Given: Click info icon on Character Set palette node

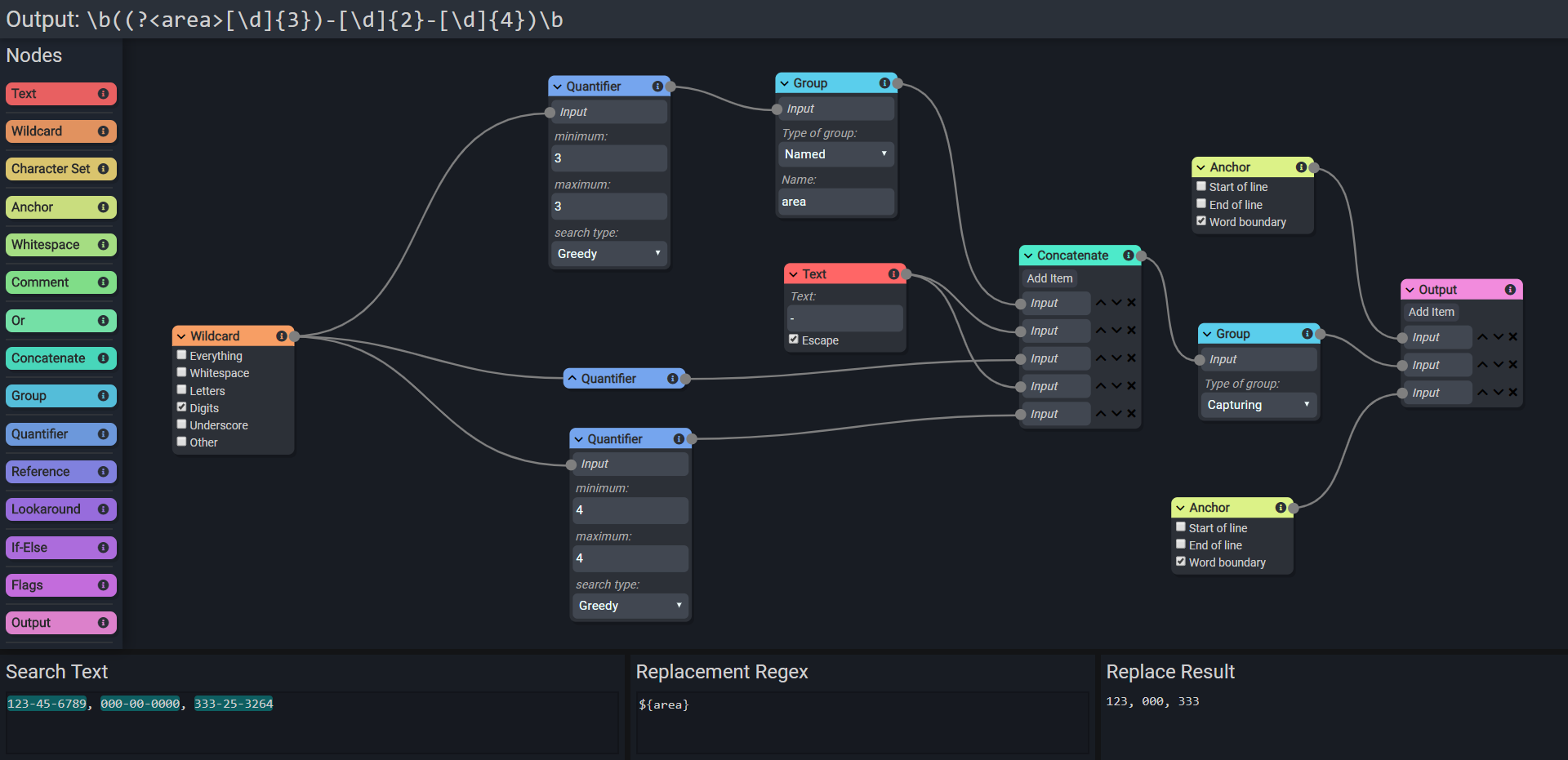Looking at the screenshot, I should pyautogui.click(x=103, y=169).
